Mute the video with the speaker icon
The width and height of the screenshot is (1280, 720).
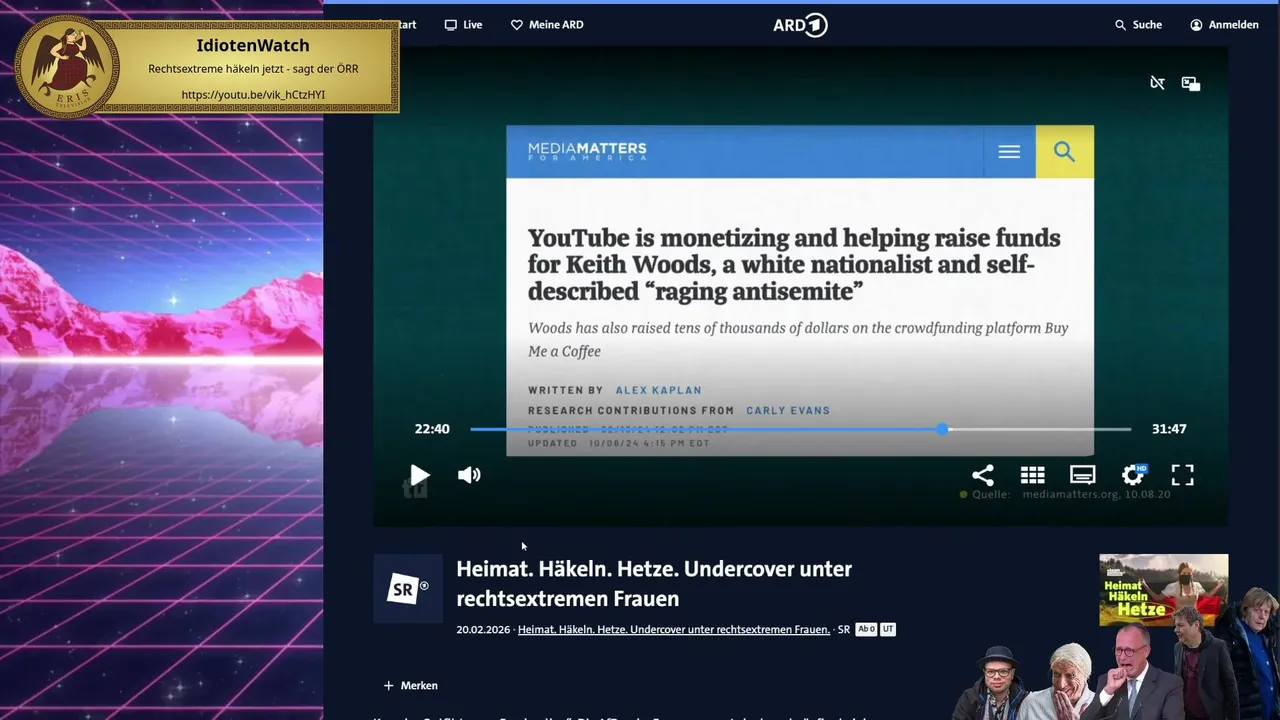469,475
